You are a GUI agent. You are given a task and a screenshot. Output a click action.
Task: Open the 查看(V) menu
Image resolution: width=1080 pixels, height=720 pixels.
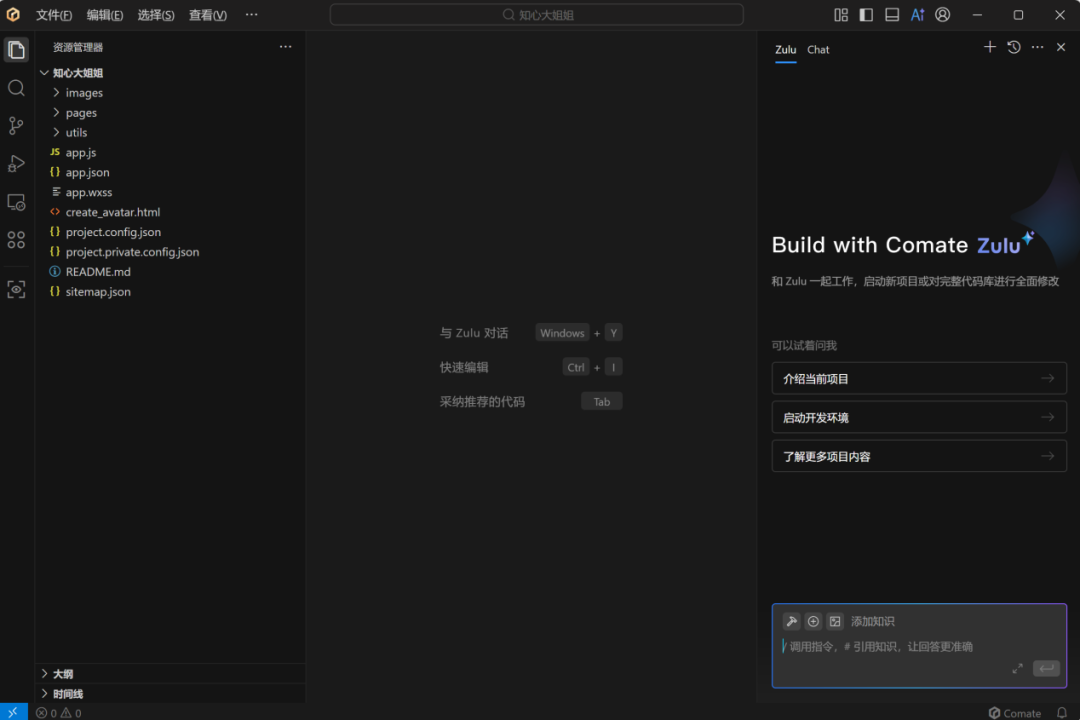click(208, 14)
